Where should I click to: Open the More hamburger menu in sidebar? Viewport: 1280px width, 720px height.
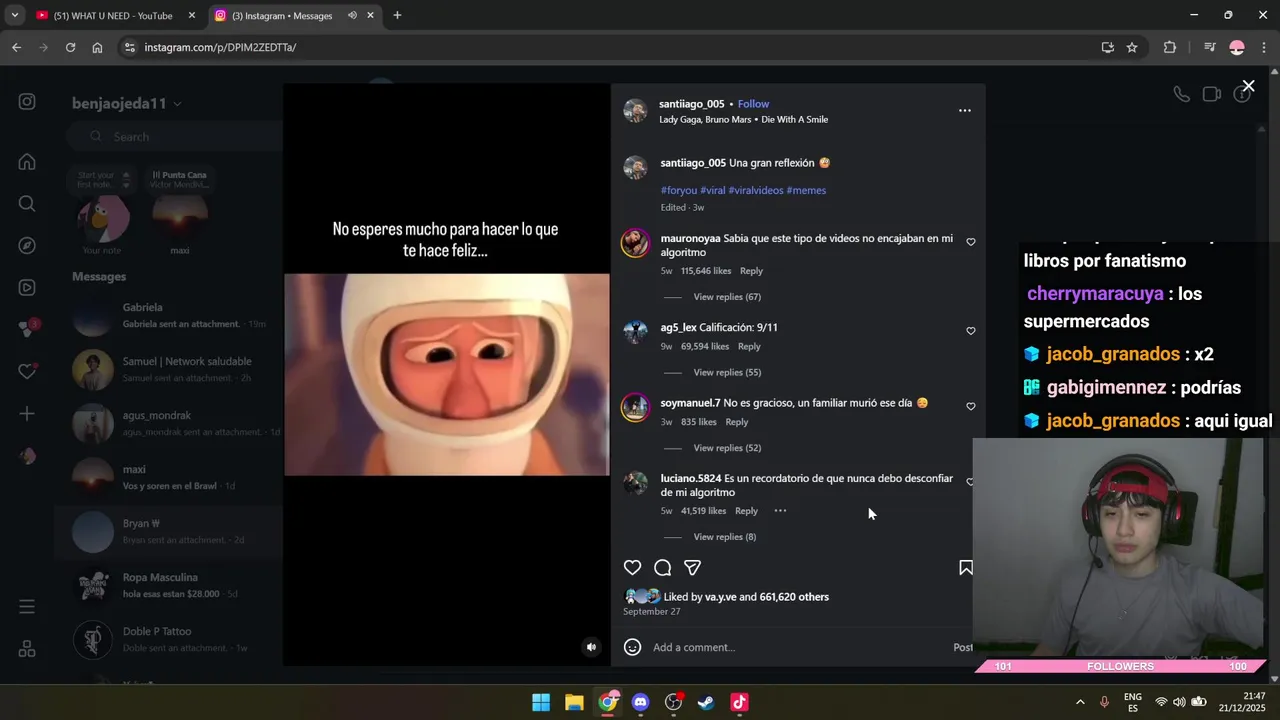tap(27, 607)
